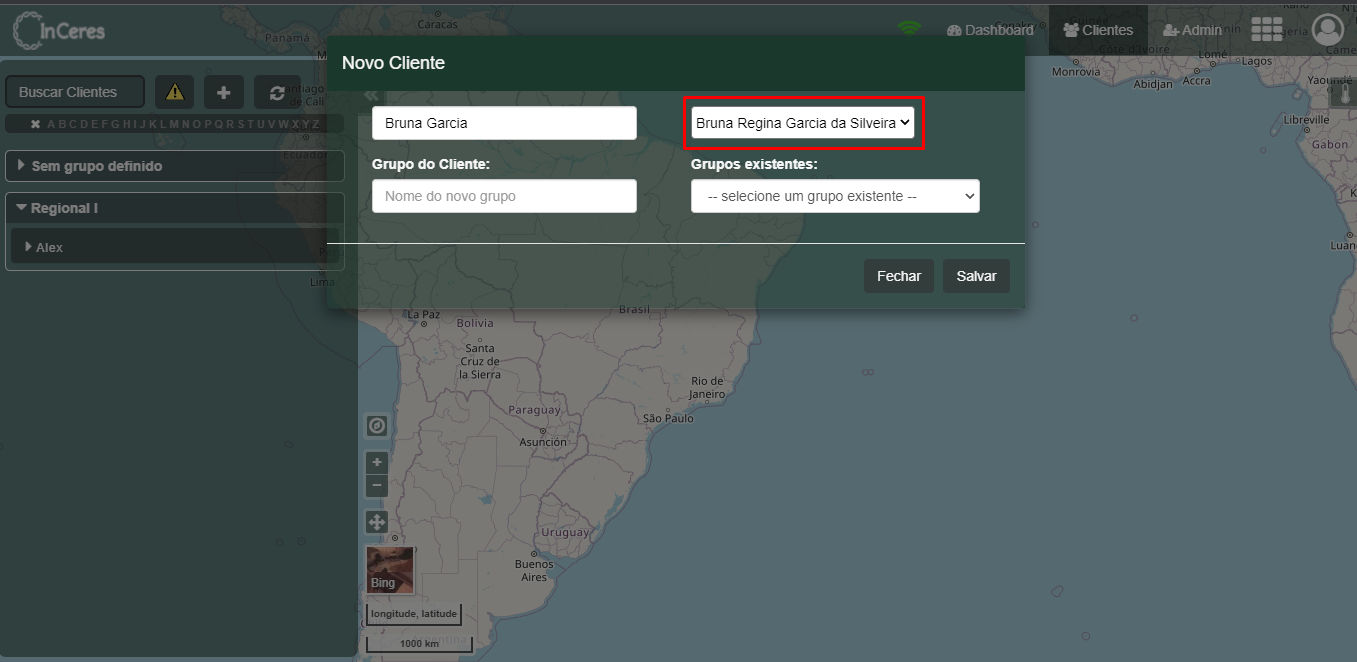Zoom out on the map

click(x=377, y=486)
